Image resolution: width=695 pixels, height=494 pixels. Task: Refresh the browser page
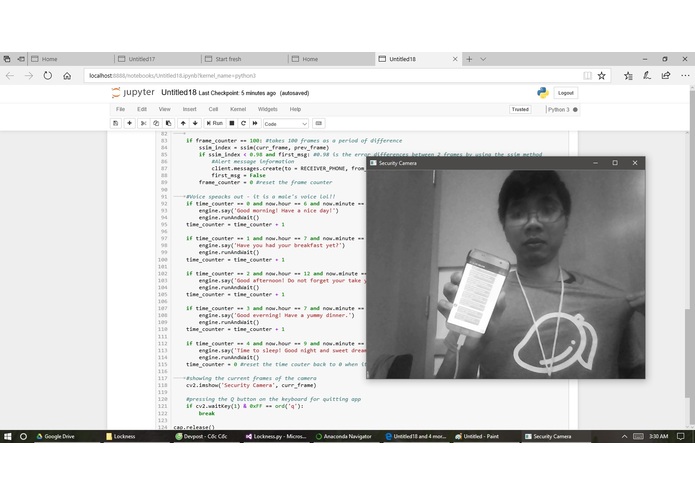coord(47,76)
